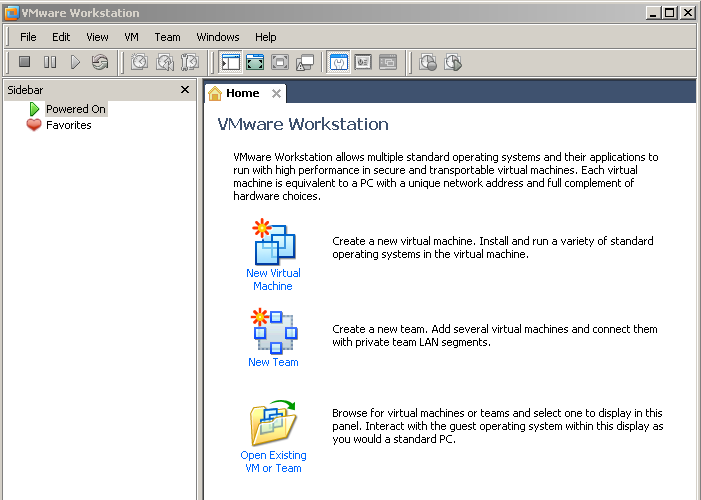Screen dimensions: 701x500
Task: Click the Open Existing VM or Team link
Action: [273, 461]
